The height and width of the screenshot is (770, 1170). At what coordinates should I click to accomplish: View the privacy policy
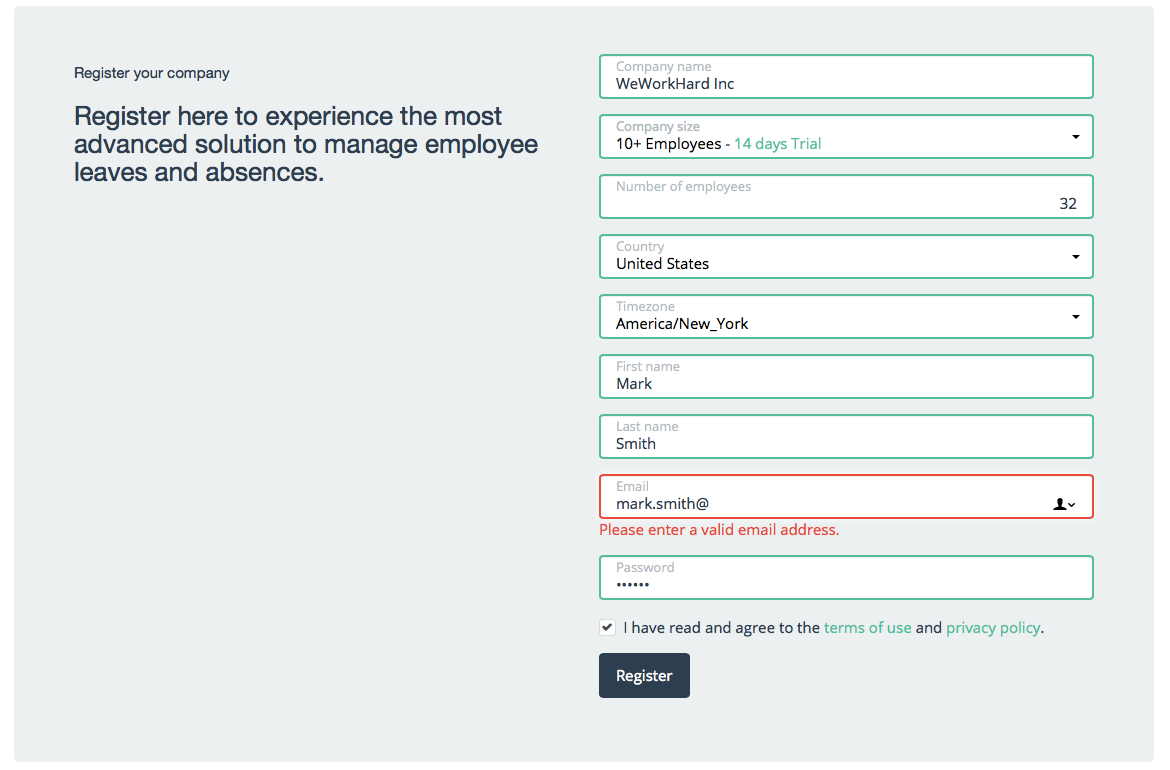(x=992, y=627)
